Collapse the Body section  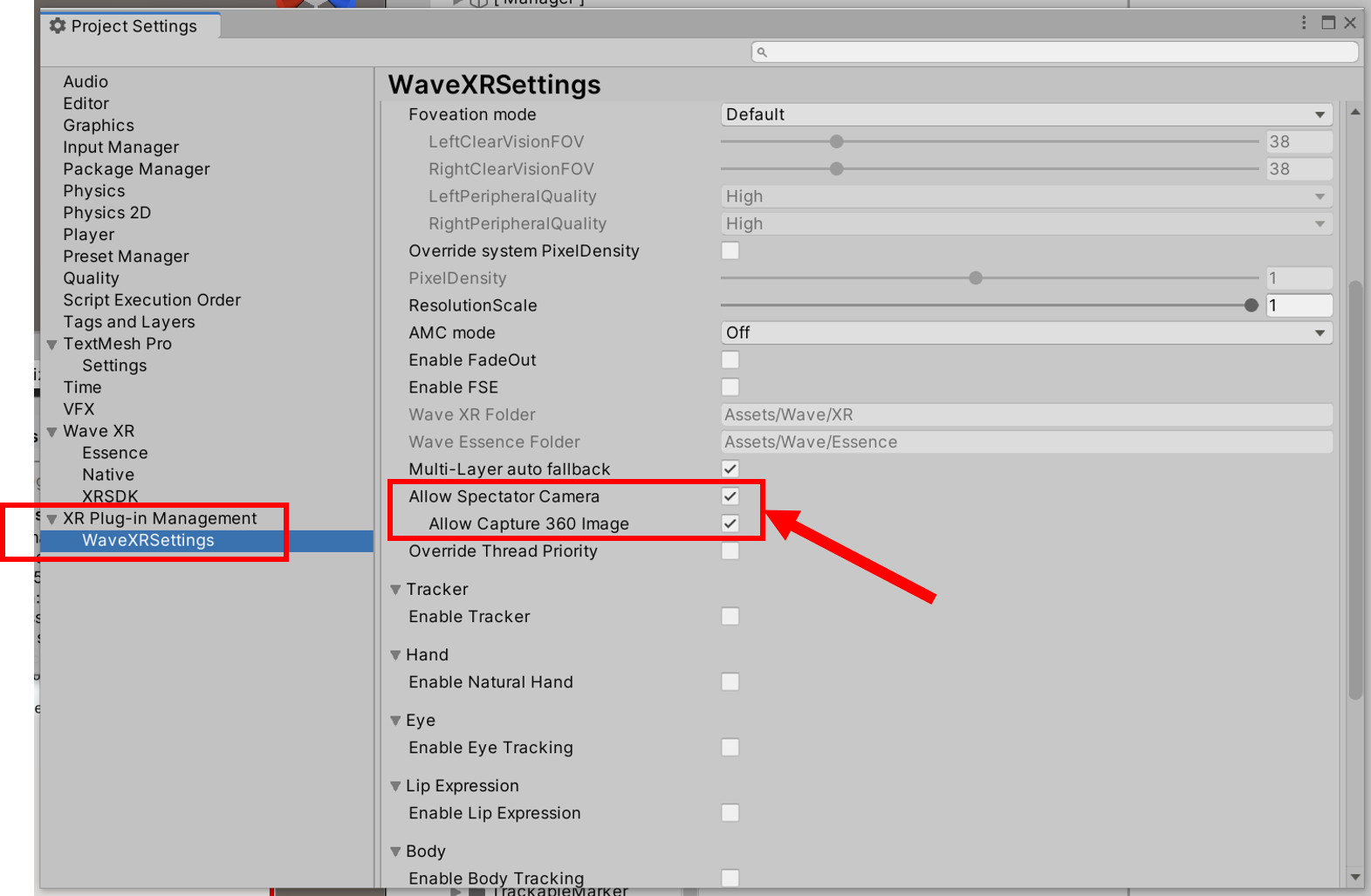click(x=395, y=852)
